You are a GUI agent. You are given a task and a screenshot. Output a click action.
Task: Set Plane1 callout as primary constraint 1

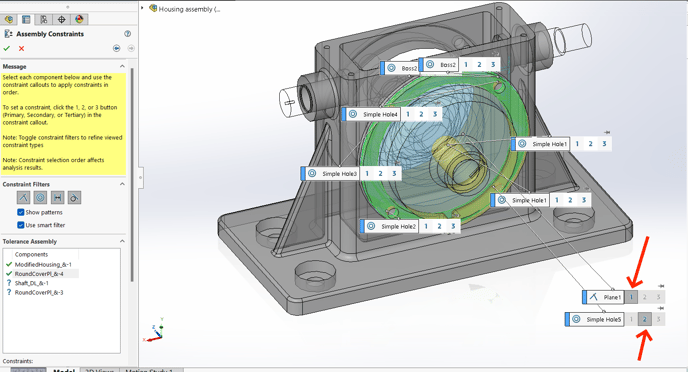(x=631, y=297)
